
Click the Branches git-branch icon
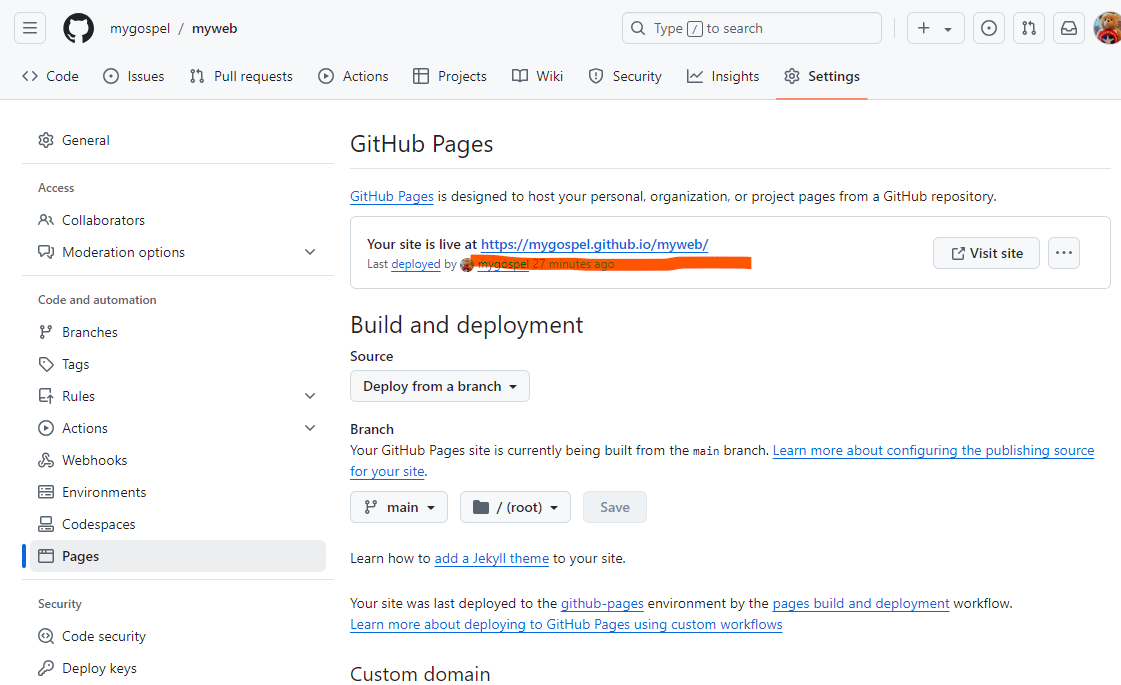46,332
